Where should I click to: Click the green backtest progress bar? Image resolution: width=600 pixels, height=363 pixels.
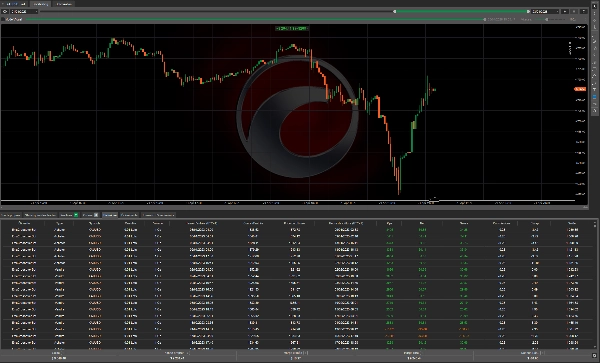tap(254, 19)
